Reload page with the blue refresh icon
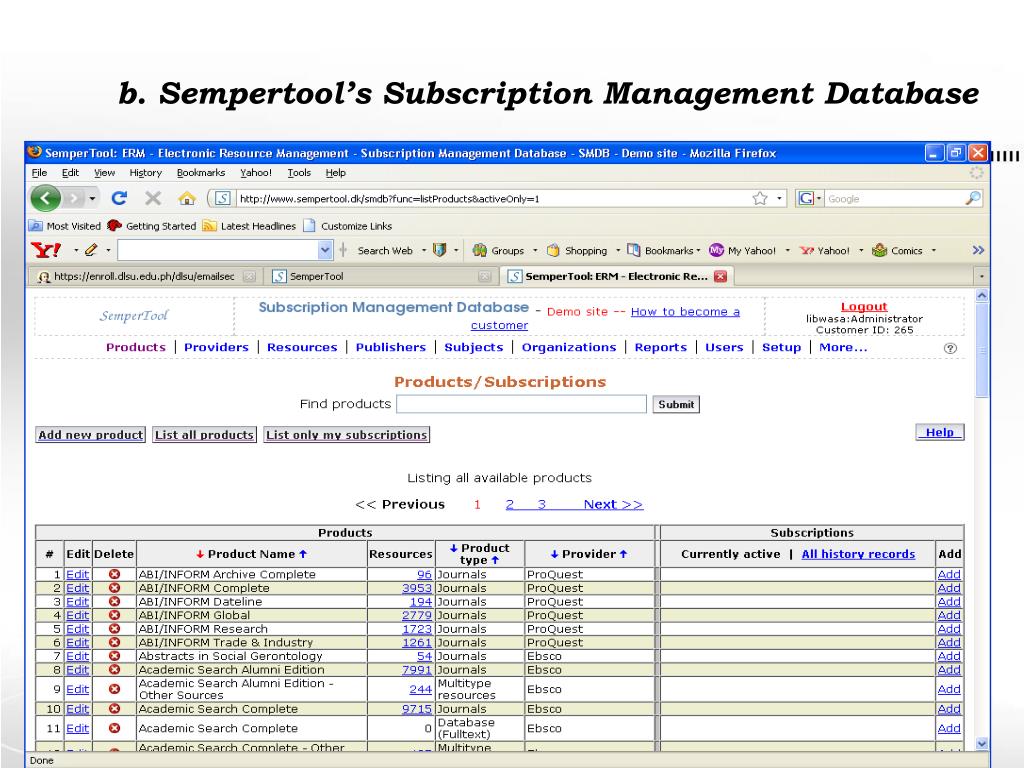Viewport: 1024px width, 768px height. click(119, 198)
